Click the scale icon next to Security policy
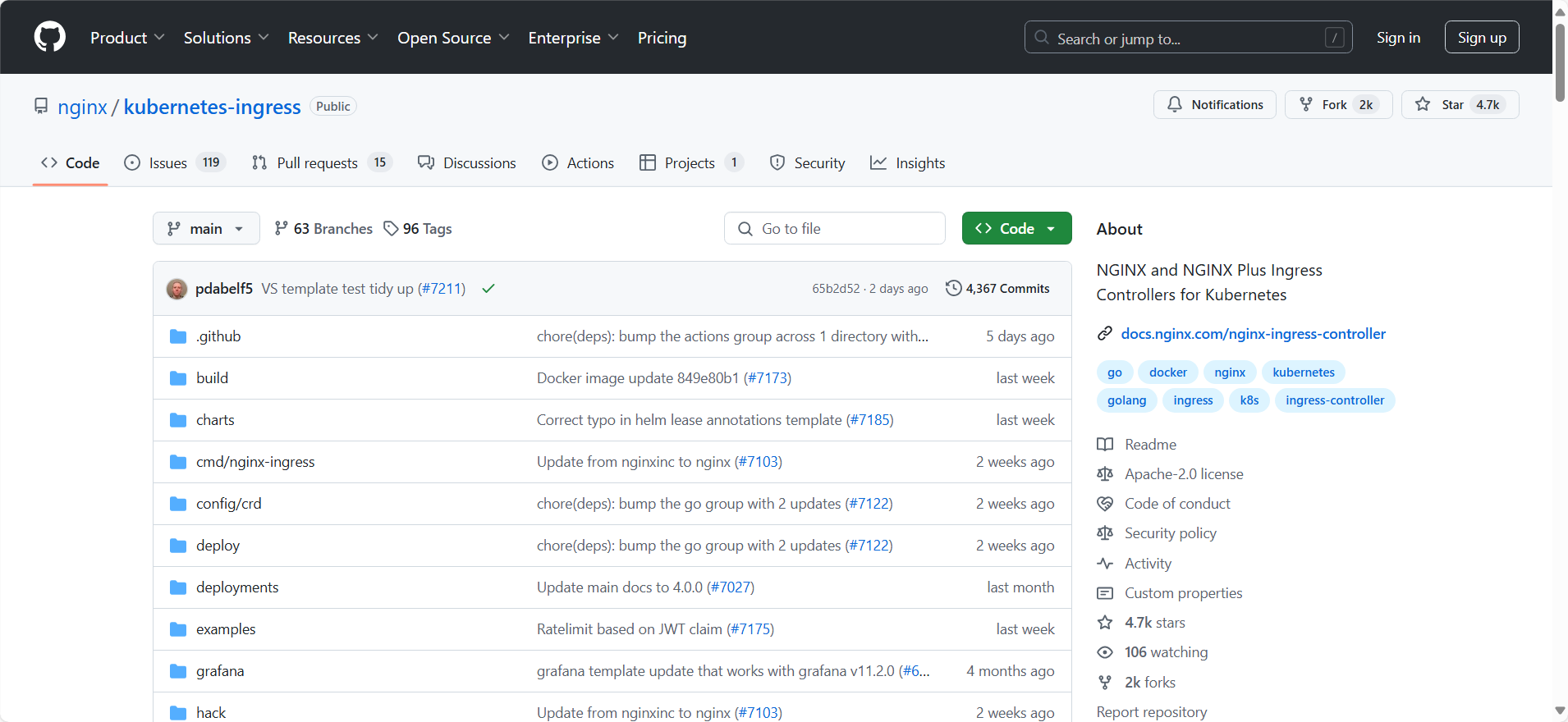1568x722 pixels. pyautogui.click(x=1105, y=533)
